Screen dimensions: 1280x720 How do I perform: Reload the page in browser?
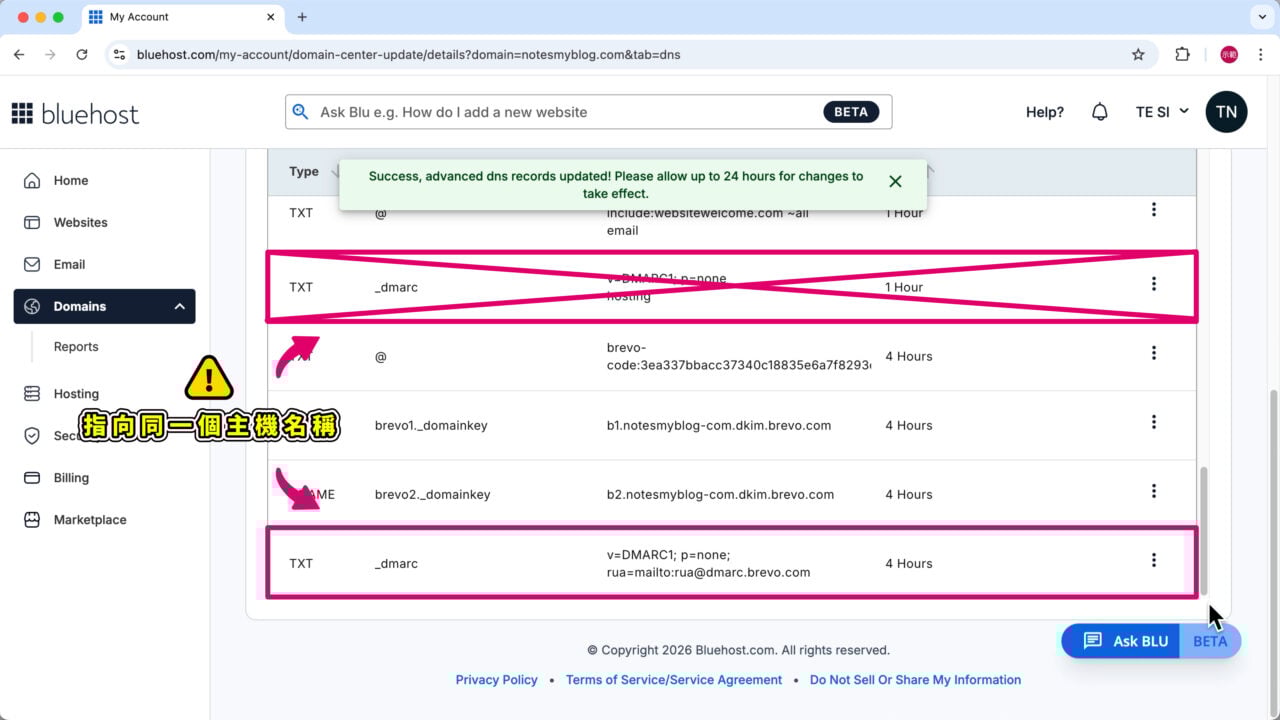(82, 55)
